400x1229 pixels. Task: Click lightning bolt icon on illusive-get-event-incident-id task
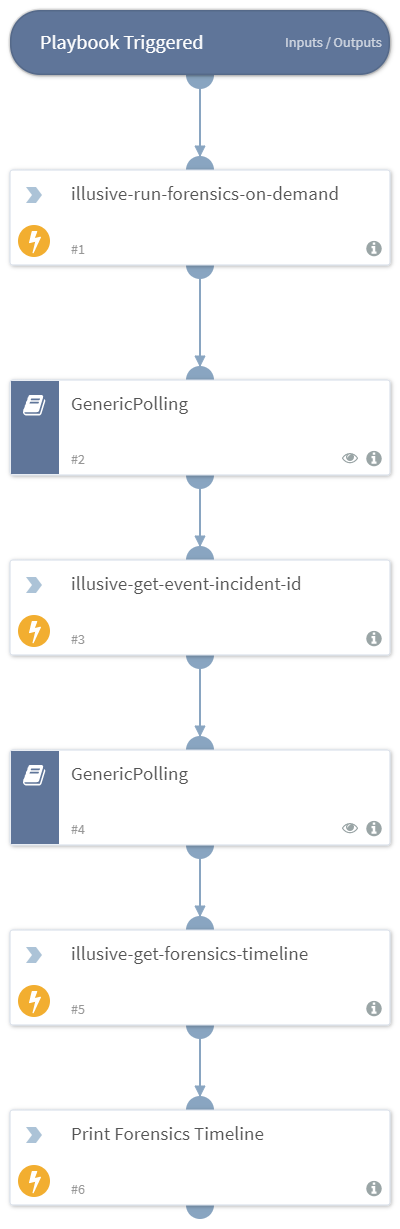point(34,632)
